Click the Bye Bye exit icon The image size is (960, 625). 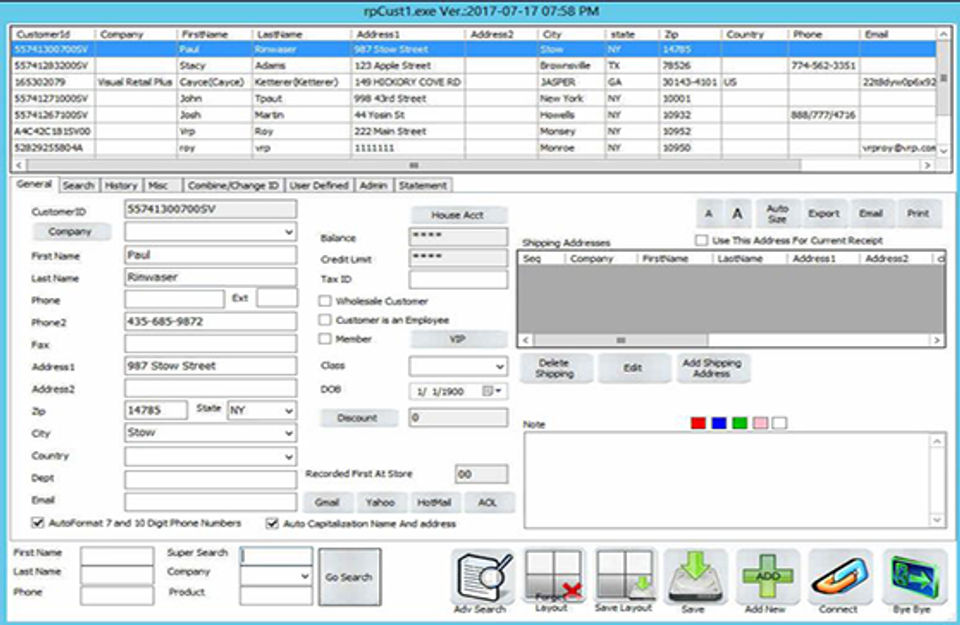click(913, 577)
